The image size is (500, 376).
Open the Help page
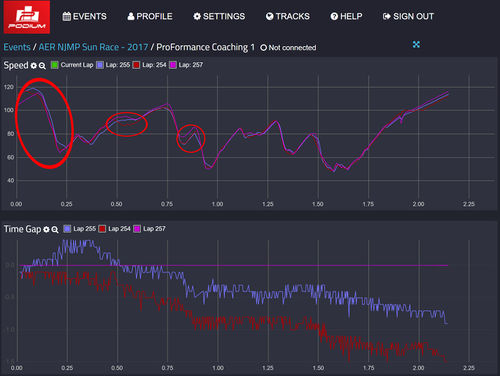pos(346,16)
